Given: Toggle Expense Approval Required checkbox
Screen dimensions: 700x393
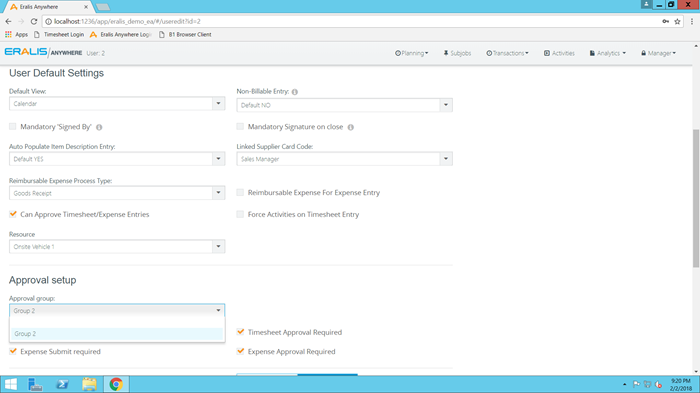Looking at the screenshot, I should point(240,351).
